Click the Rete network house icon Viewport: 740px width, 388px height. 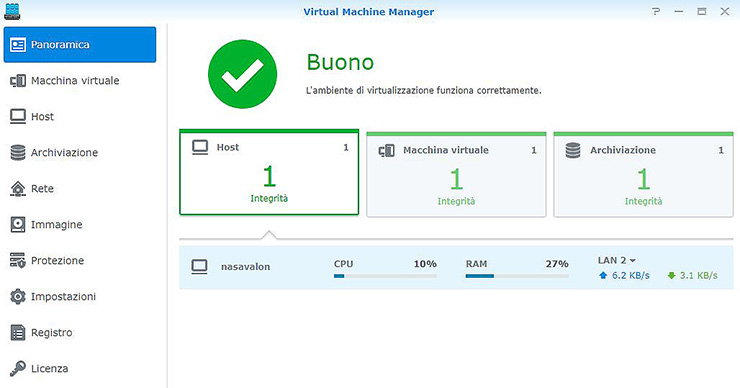click(18, 189)
